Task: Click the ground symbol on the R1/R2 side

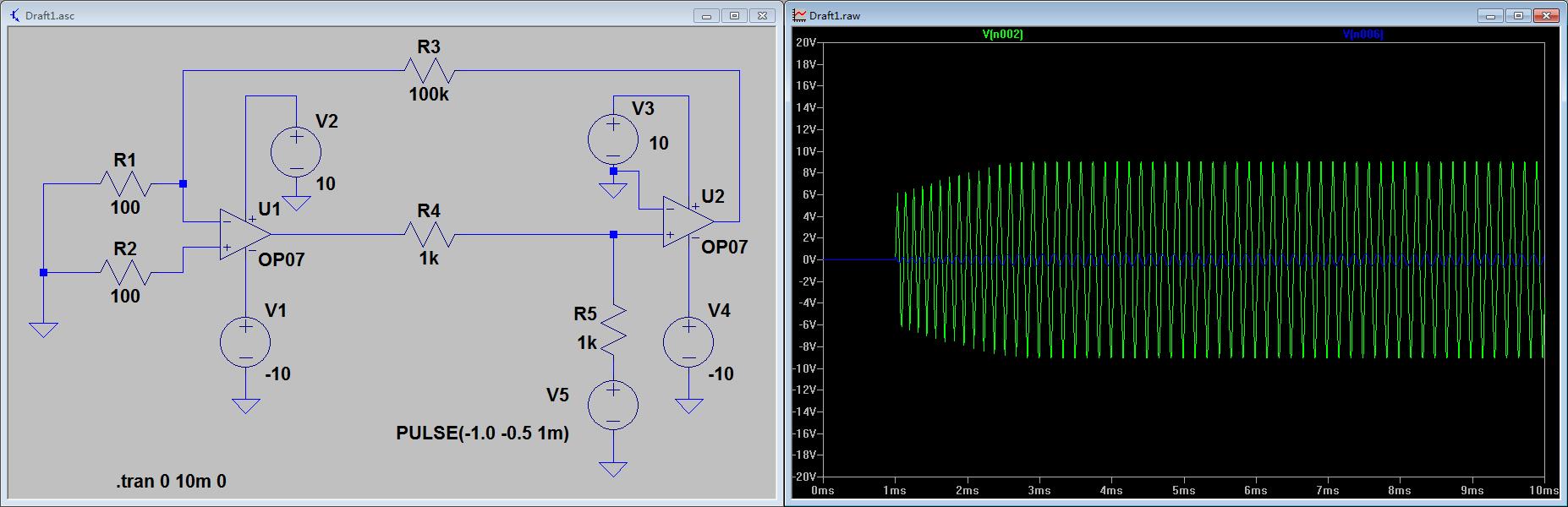Action: 43,330
